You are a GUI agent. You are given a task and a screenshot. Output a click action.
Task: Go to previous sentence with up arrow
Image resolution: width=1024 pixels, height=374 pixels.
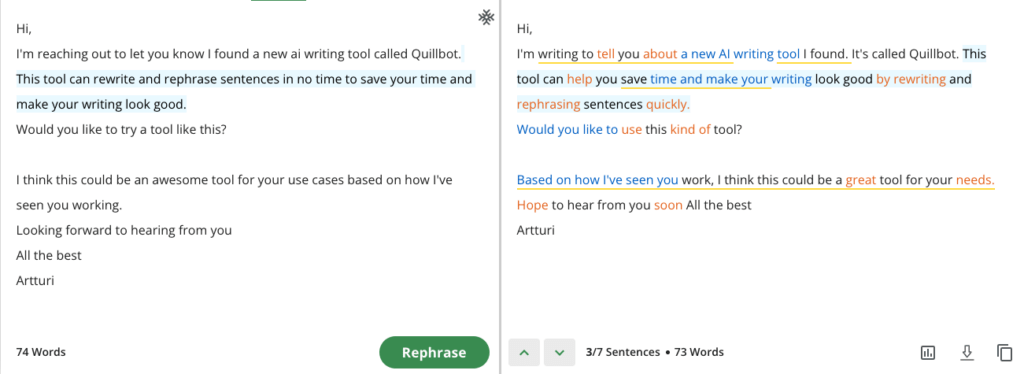pyautogui.click(x=524, y=352)
